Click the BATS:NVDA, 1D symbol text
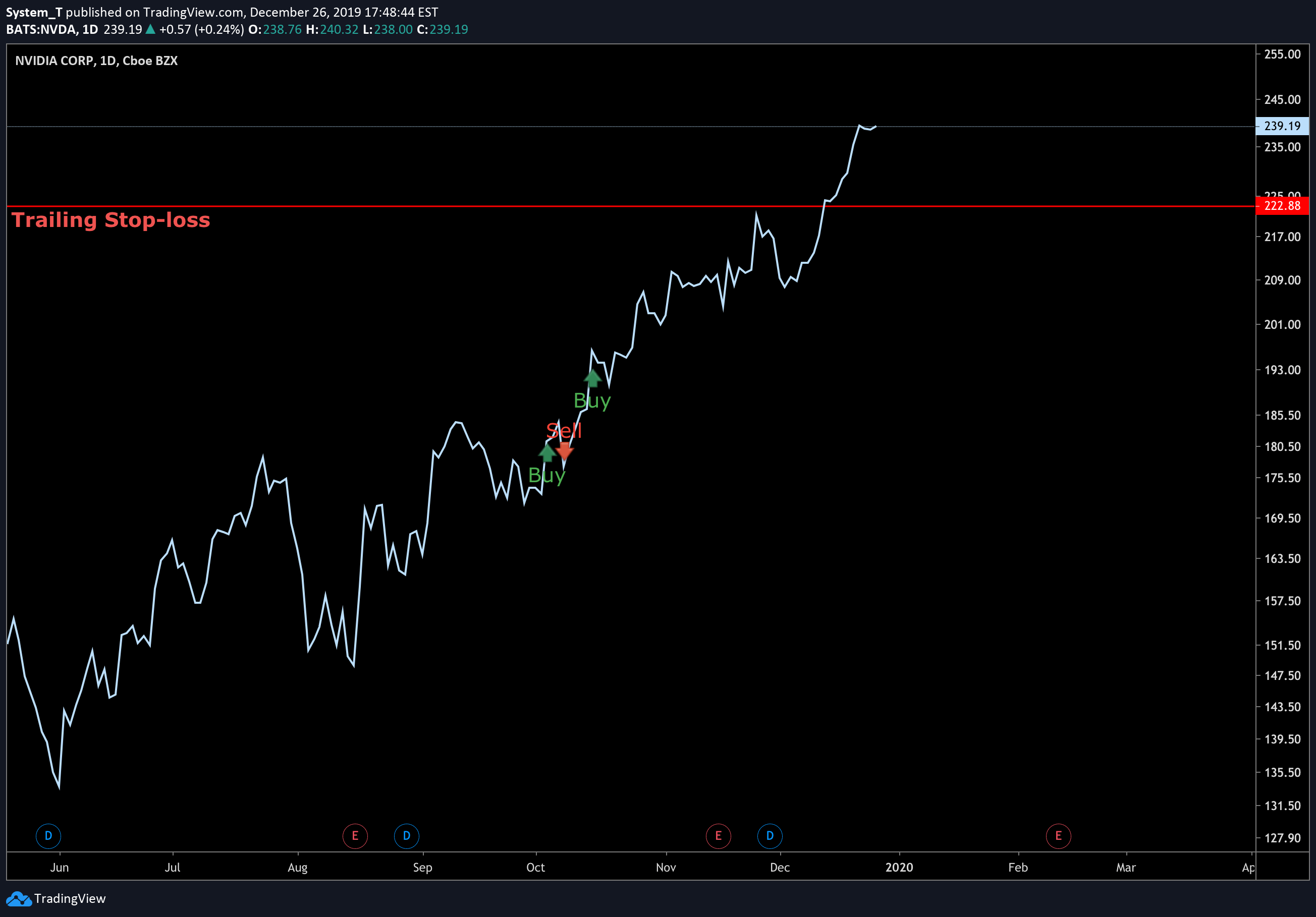This screenshot has width=1316, height=917. 51,29
